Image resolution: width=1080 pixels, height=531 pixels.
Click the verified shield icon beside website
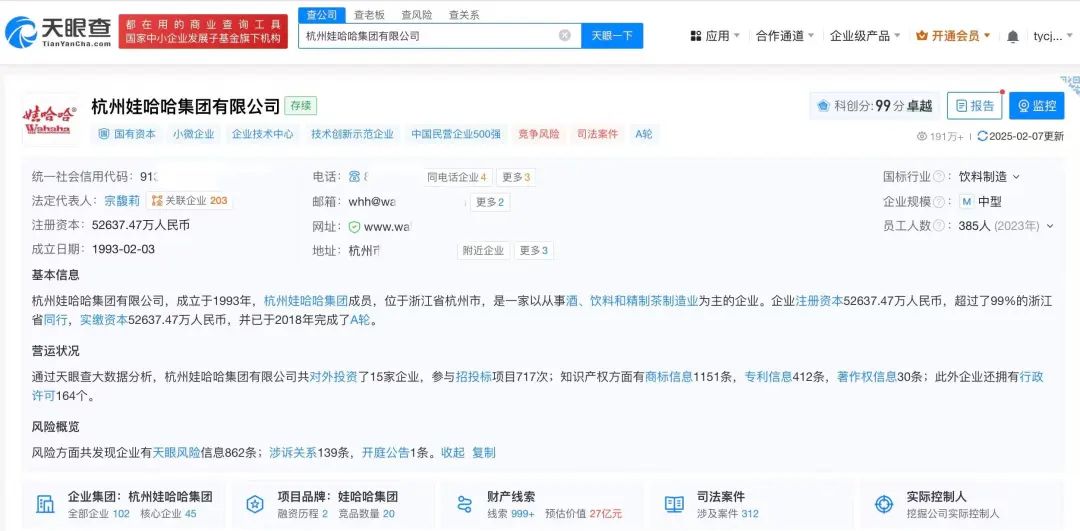[354, 227]
